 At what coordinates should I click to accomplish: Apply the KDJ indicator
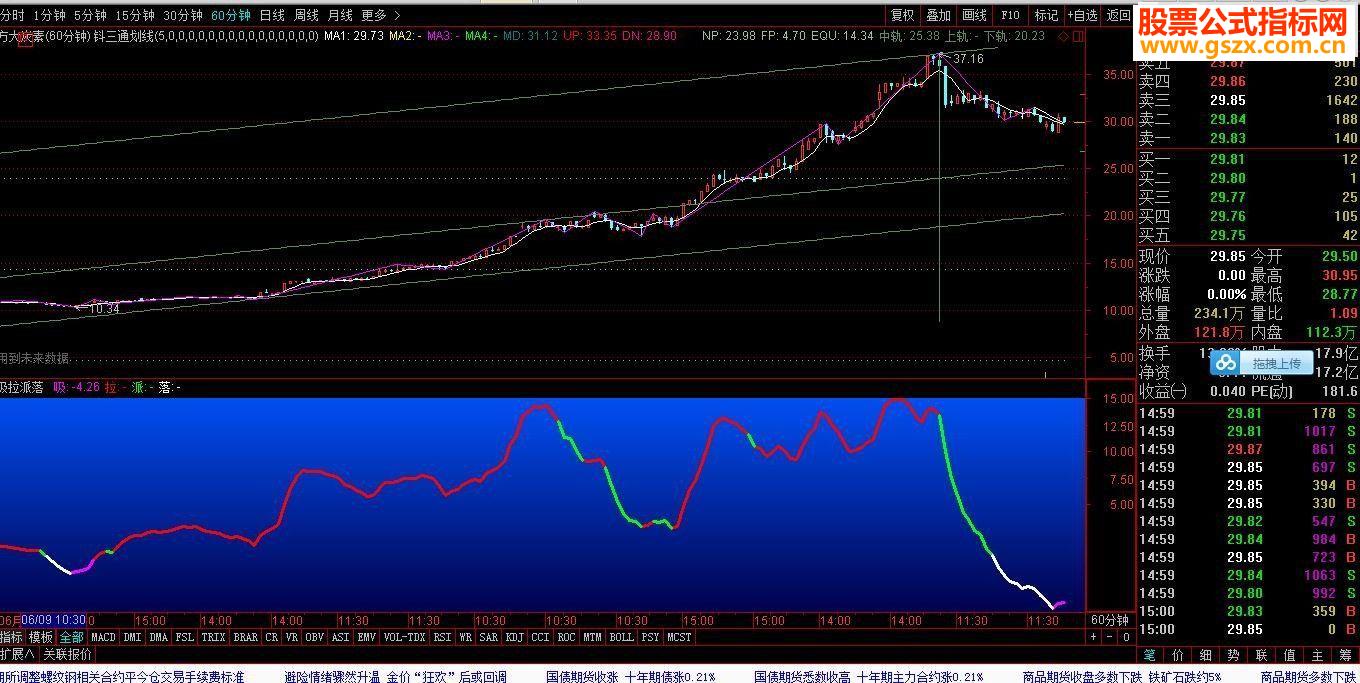coord(515,637)
